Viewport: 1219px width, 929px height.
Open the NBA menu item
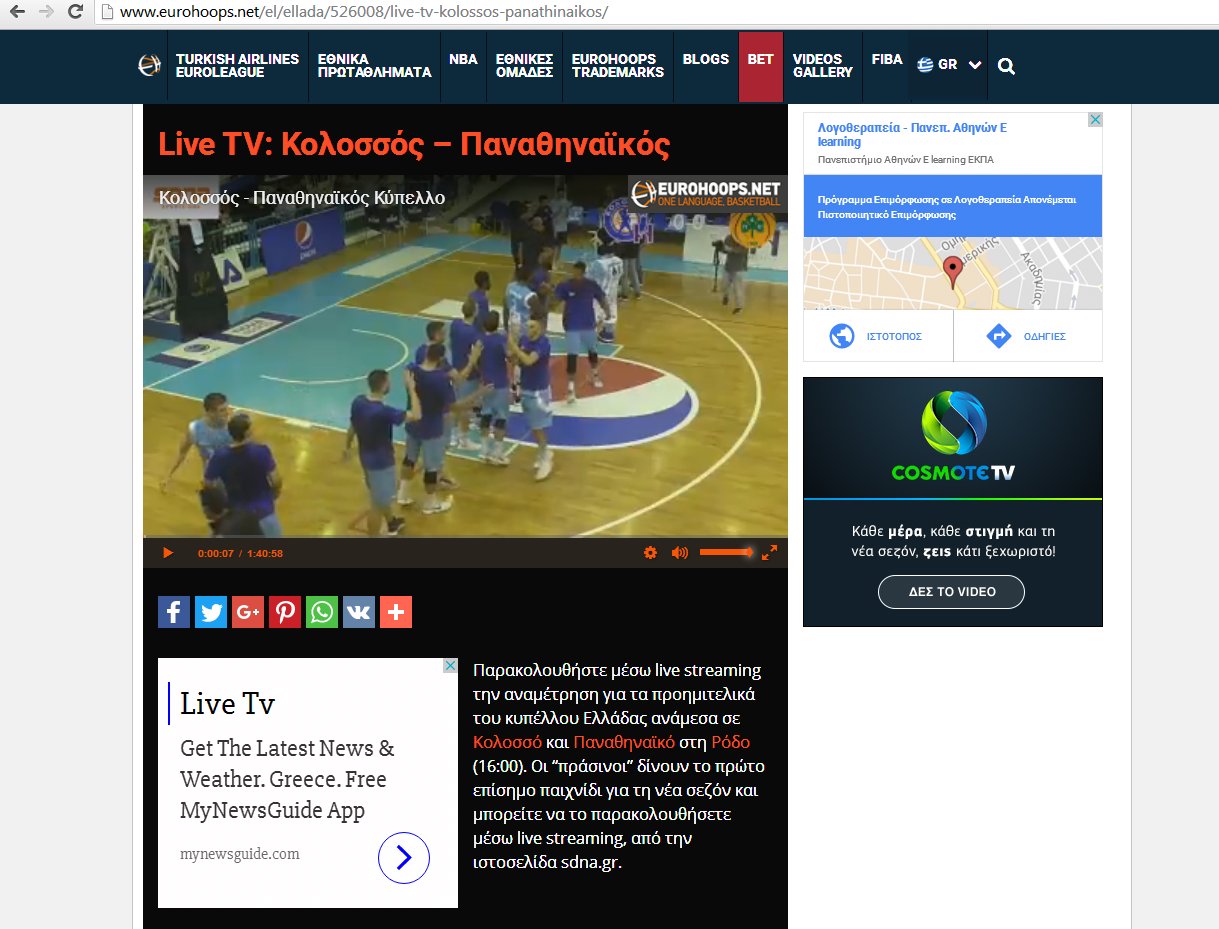pyautogui.click(x=463, y=60)
